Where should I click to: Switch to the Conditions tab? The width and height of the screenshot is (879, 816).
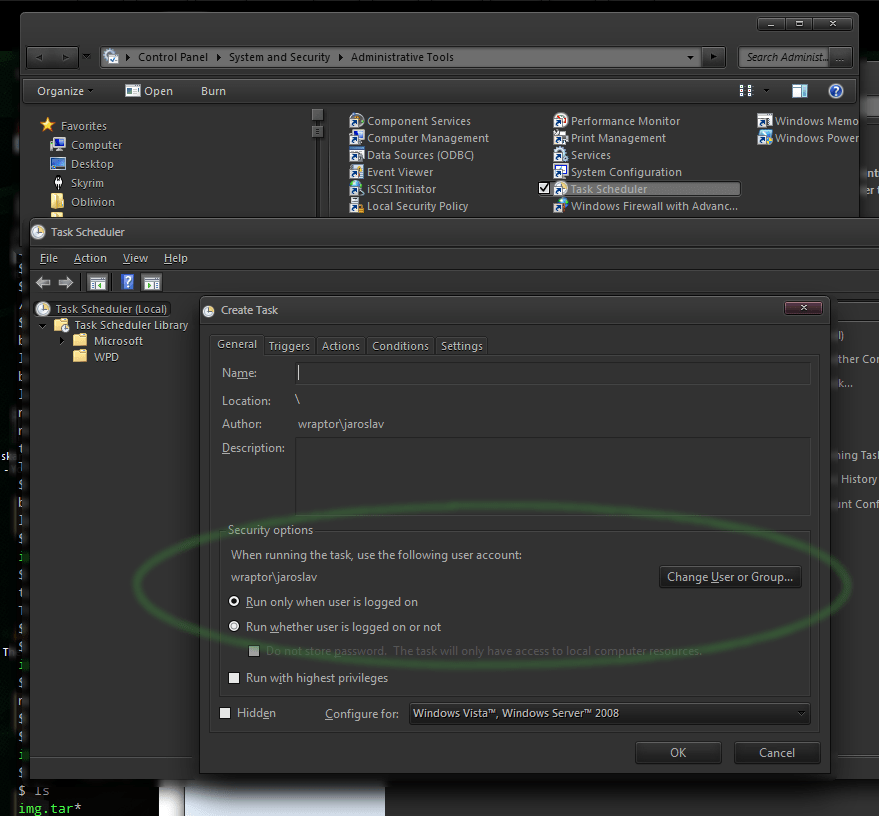coord(400,346)
